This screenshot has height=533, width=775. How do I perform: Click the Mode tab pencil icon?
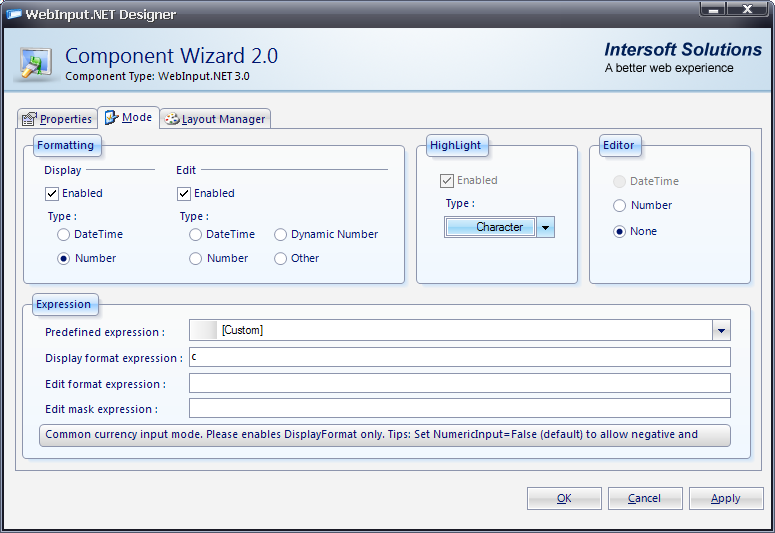coord(111,118)
